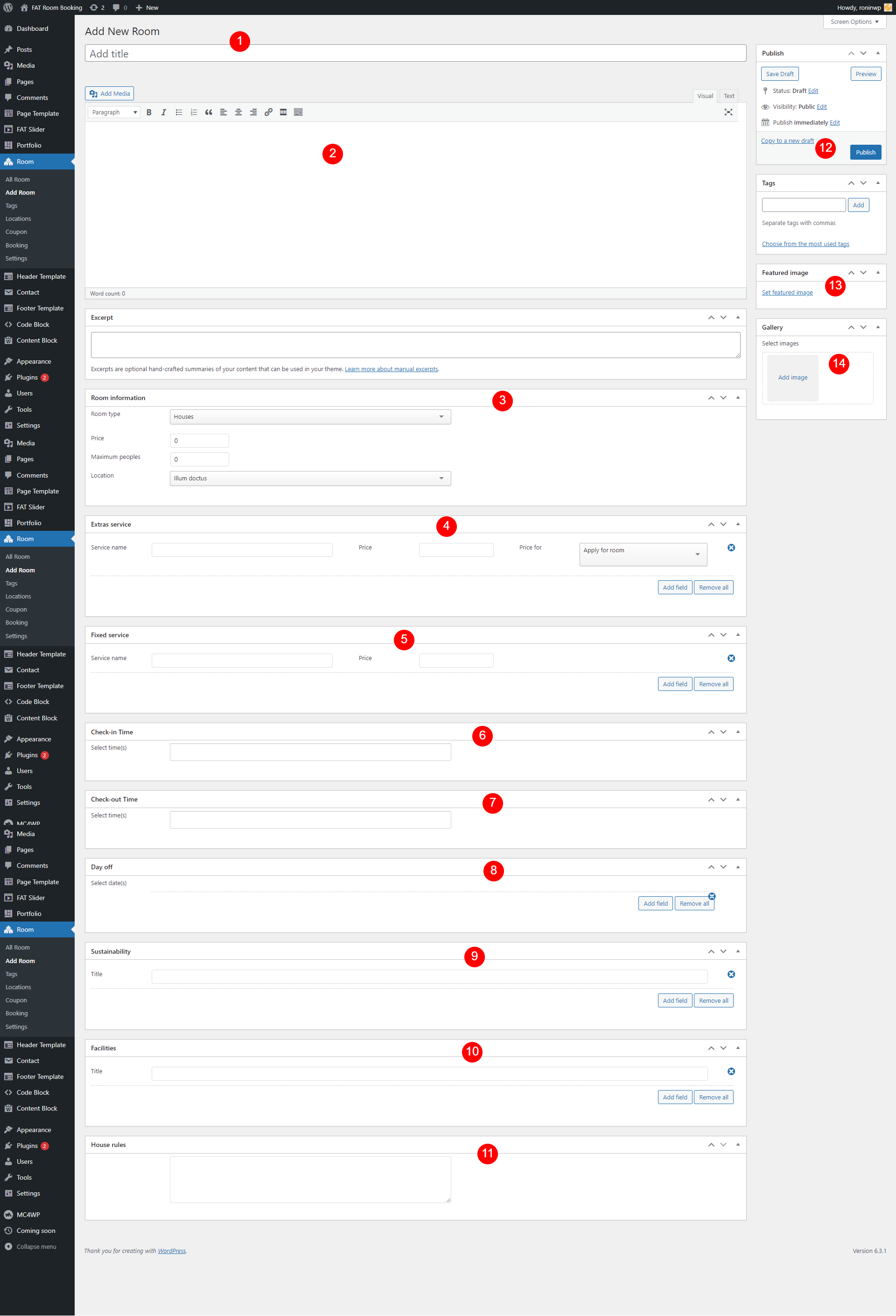The width and height of the screenshot is (896, 1316).
Task: Click the Insert/edit link icon
Action: click(268, 112)
